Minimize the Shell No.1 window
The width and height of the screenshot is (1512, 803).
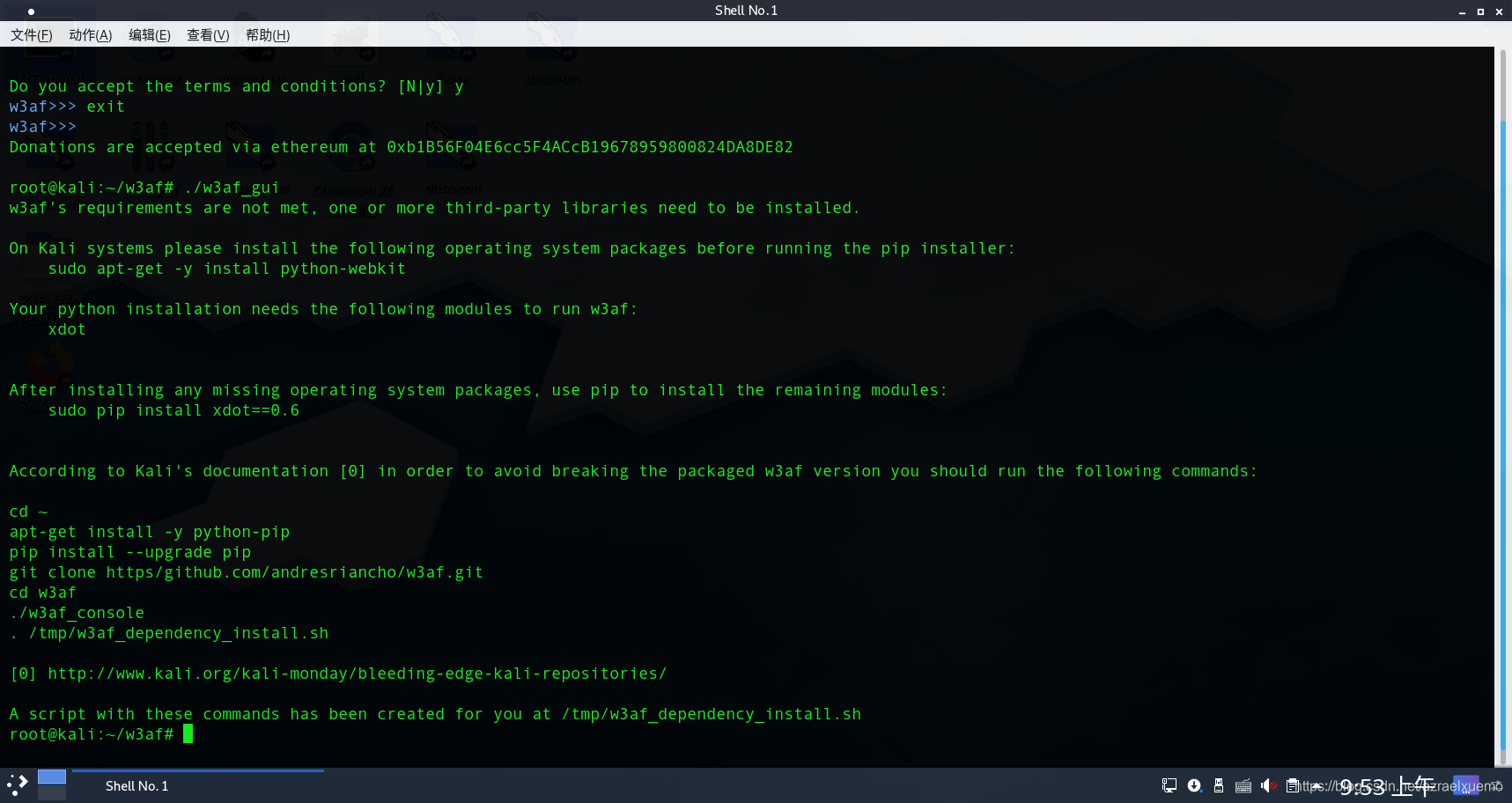[1462, 11]
